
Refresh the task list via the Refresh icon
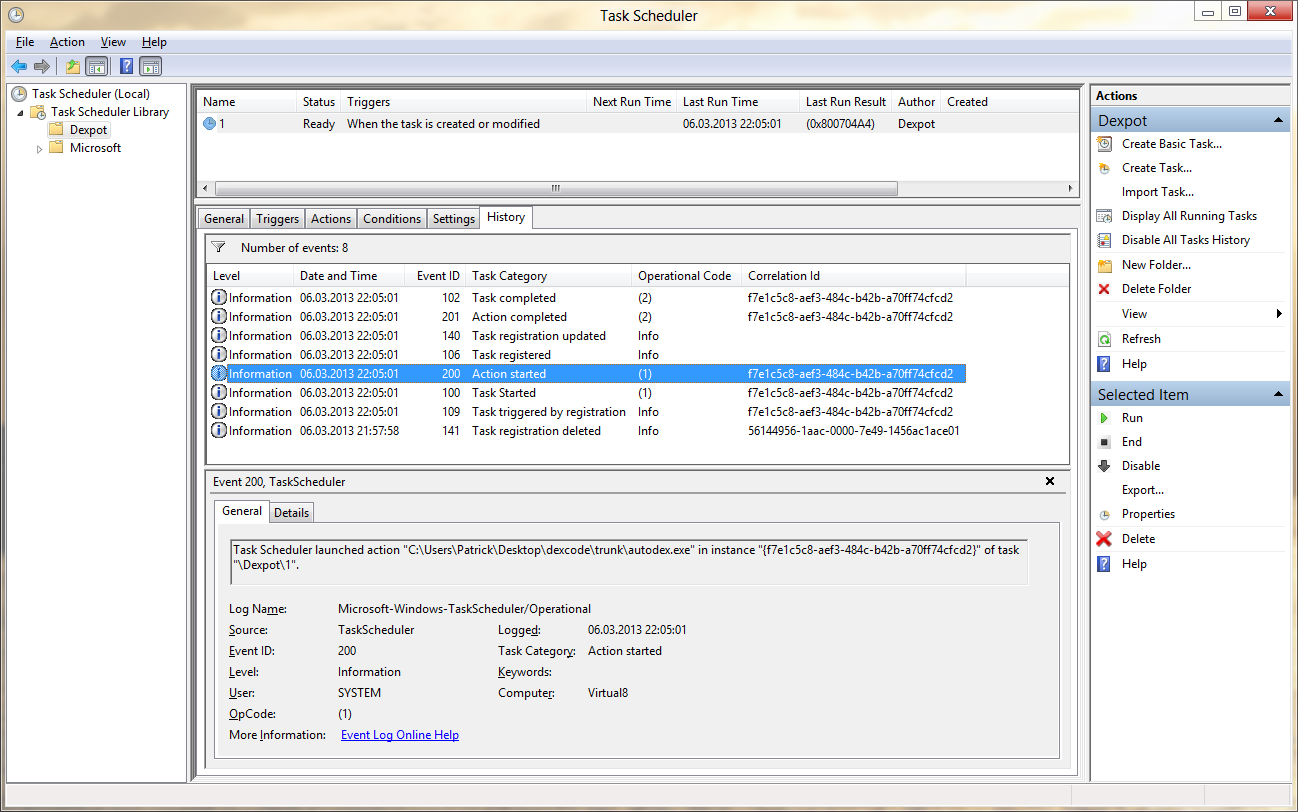[1104, 338]
